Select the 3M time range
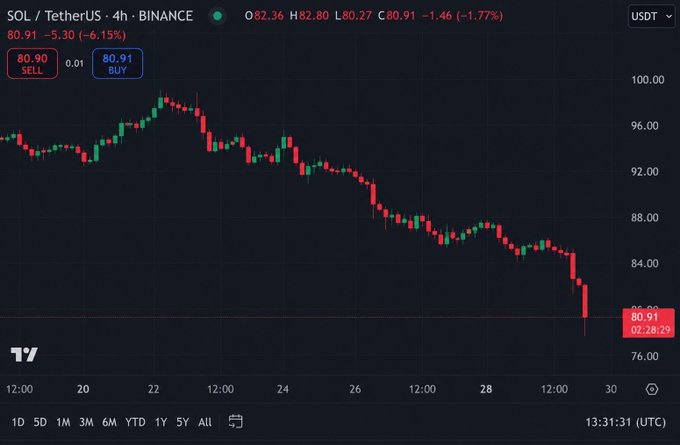This screenshot has width=680, height=445. (x=86, y=422)
